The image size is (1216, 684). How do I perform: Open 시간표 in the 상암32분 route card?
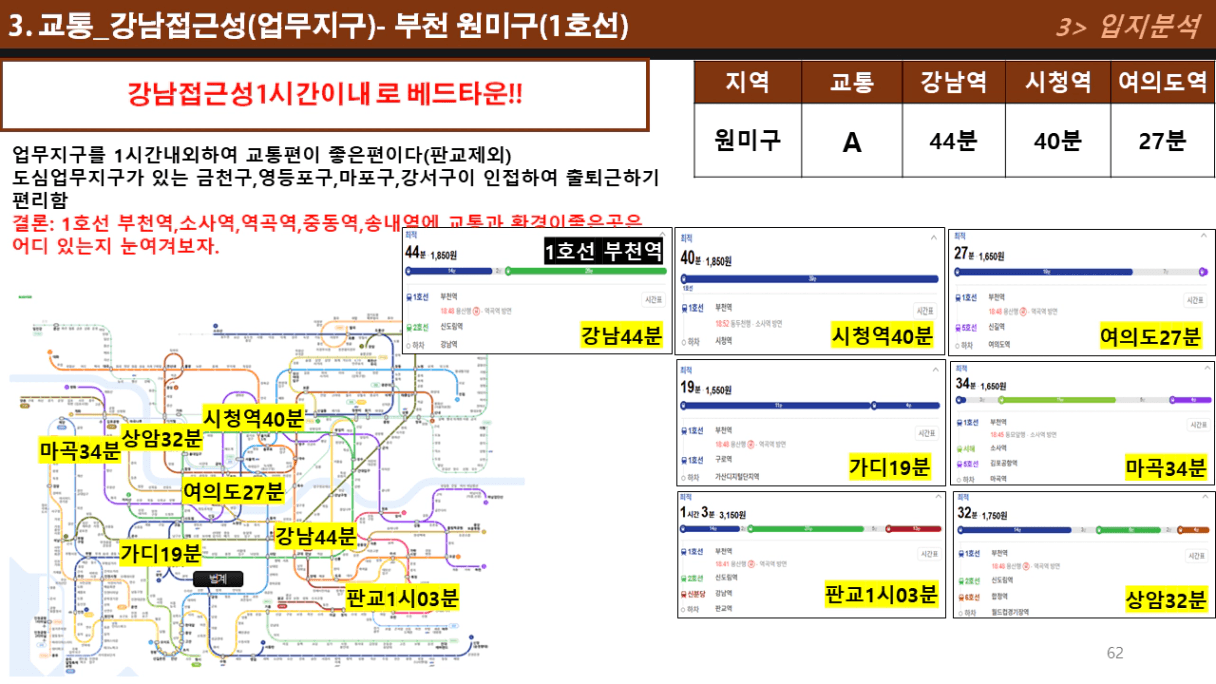coord(1196,556)
